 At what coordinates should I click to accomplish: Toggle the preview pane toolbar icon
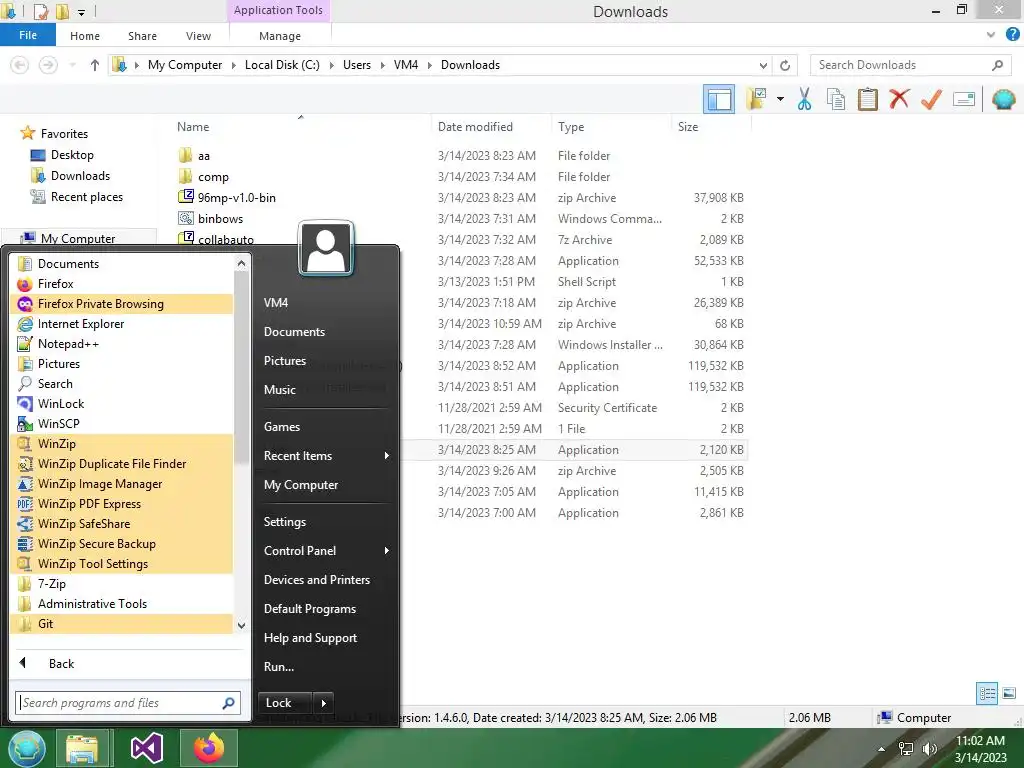pyautogui.click(x=719, y=99)
